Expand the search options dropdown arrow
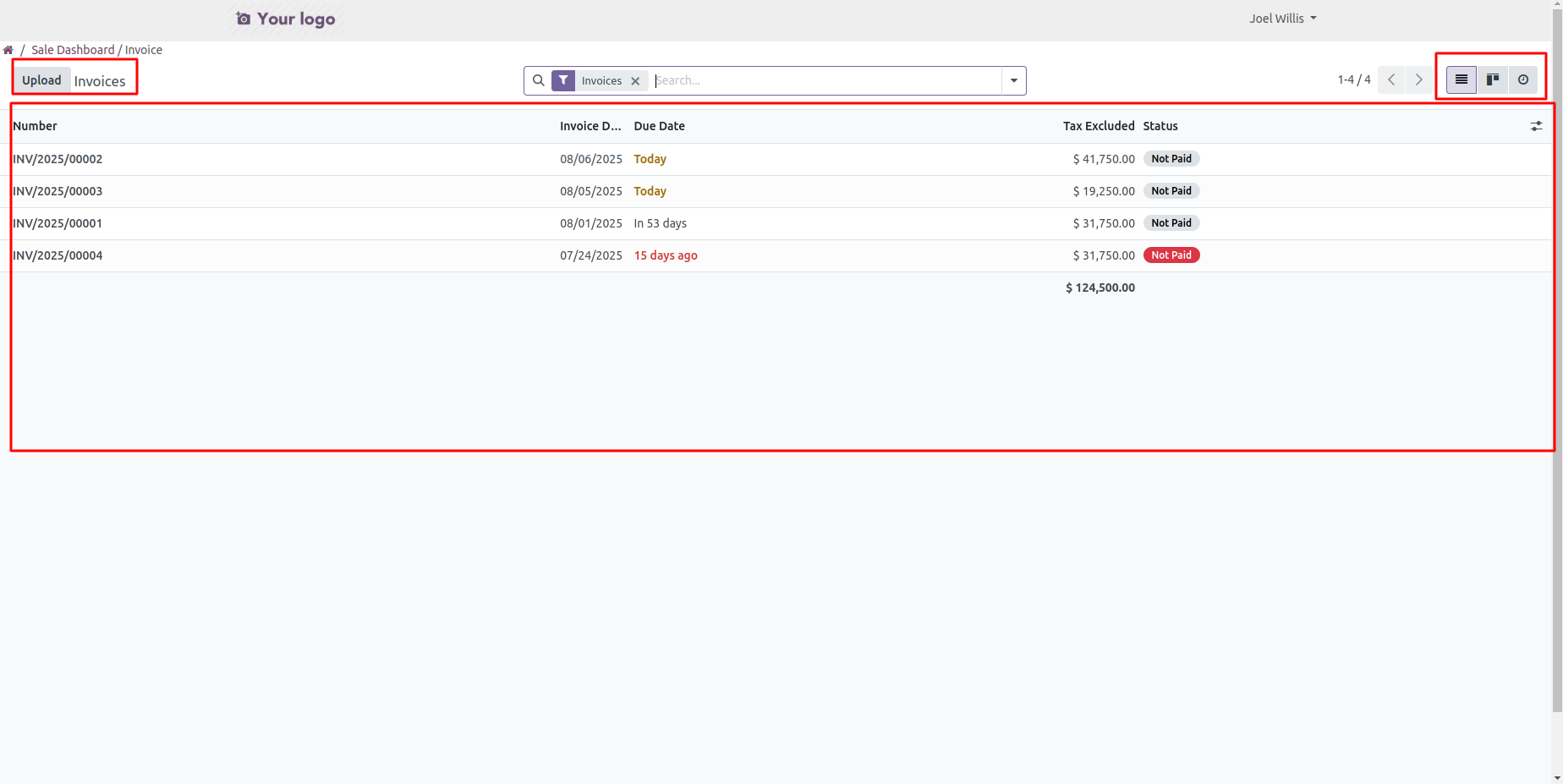Image resolution: width=1563 pixels, height=784 pixels. point(1013,80)
